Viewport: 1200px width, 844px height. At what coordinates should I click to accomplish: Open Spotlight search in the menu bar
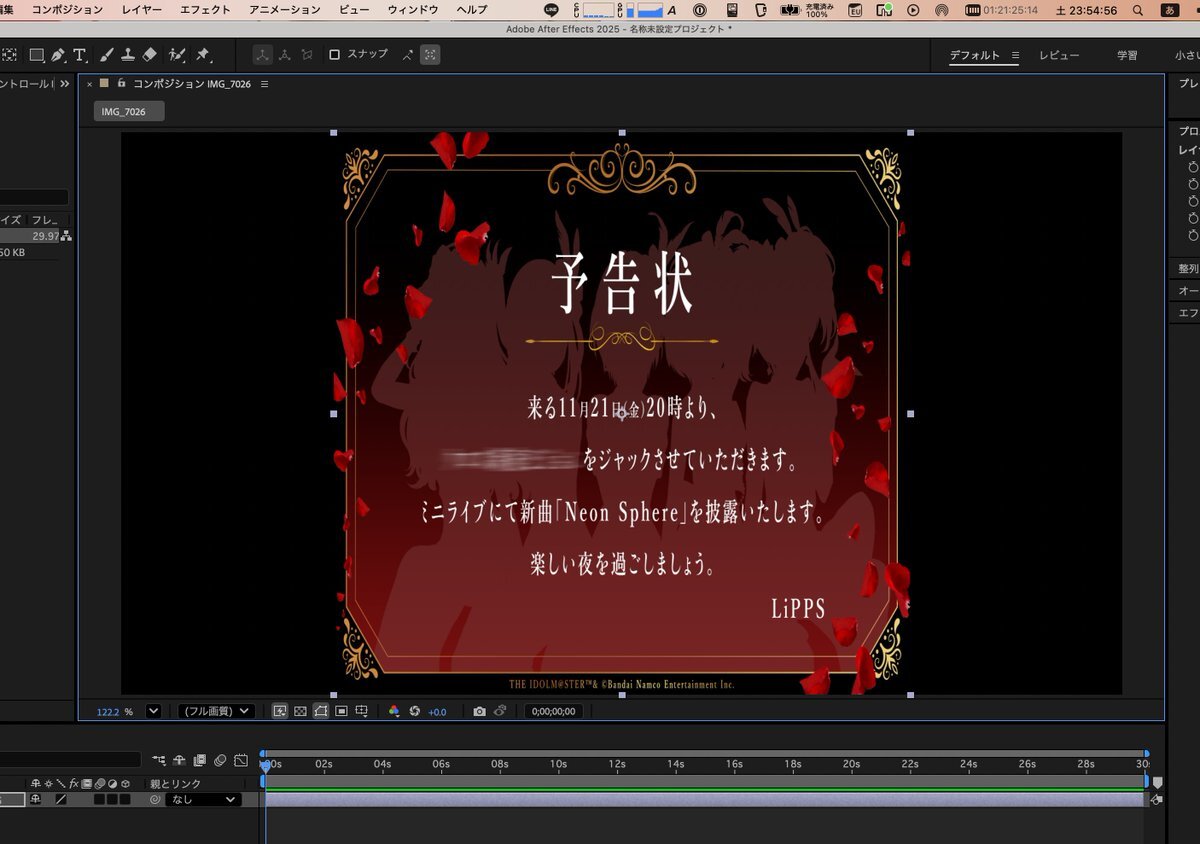pyautogui.click(x=1137, y=9)
